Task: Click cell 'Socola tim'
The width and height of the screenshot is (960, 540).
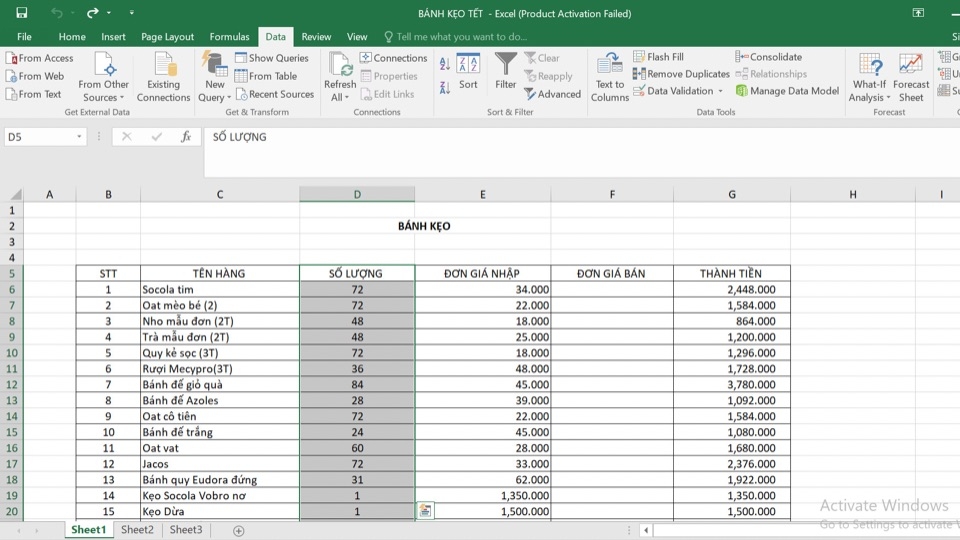Action: tap(220, 290)
